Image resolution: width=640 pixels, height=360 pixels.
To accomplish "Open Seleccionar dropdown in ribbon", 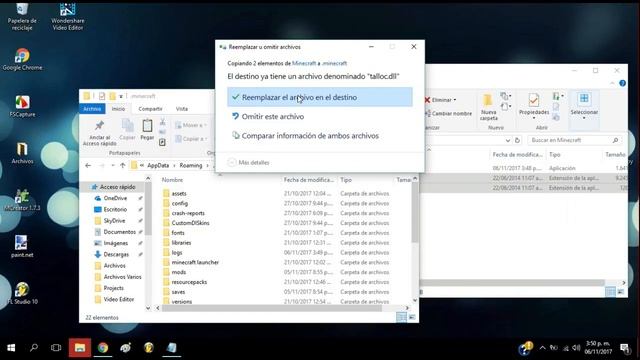I will [584, 106].
